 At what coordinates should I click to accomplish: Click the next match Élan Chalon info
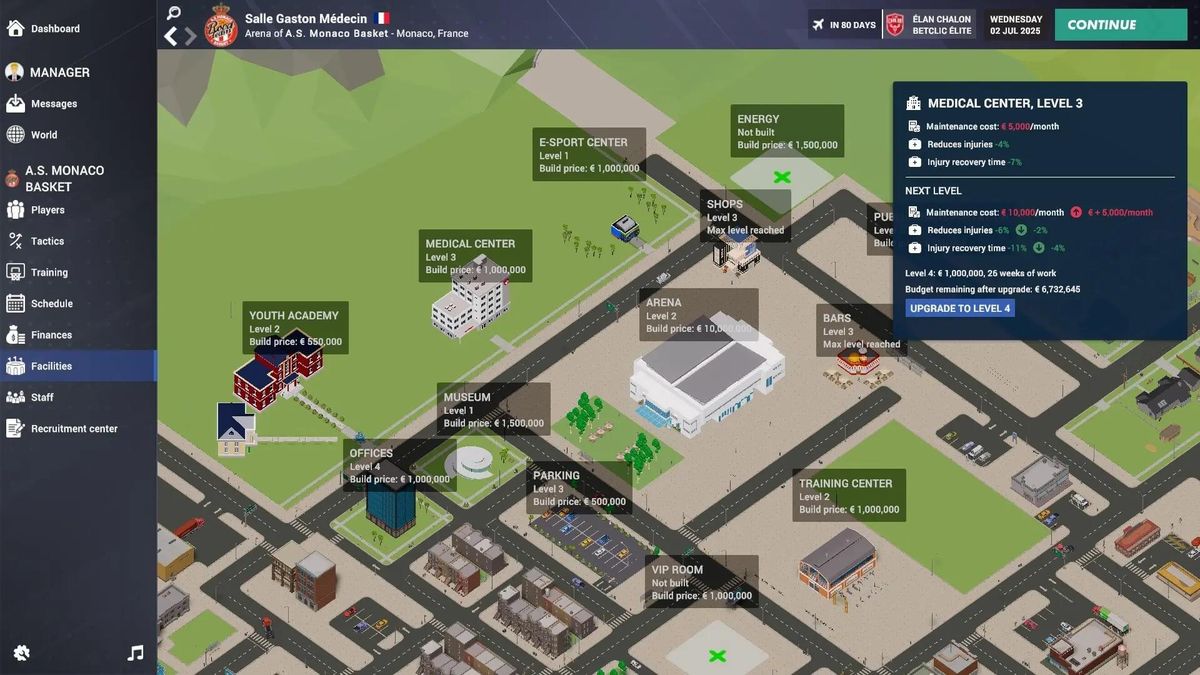[x=928, y=25]
